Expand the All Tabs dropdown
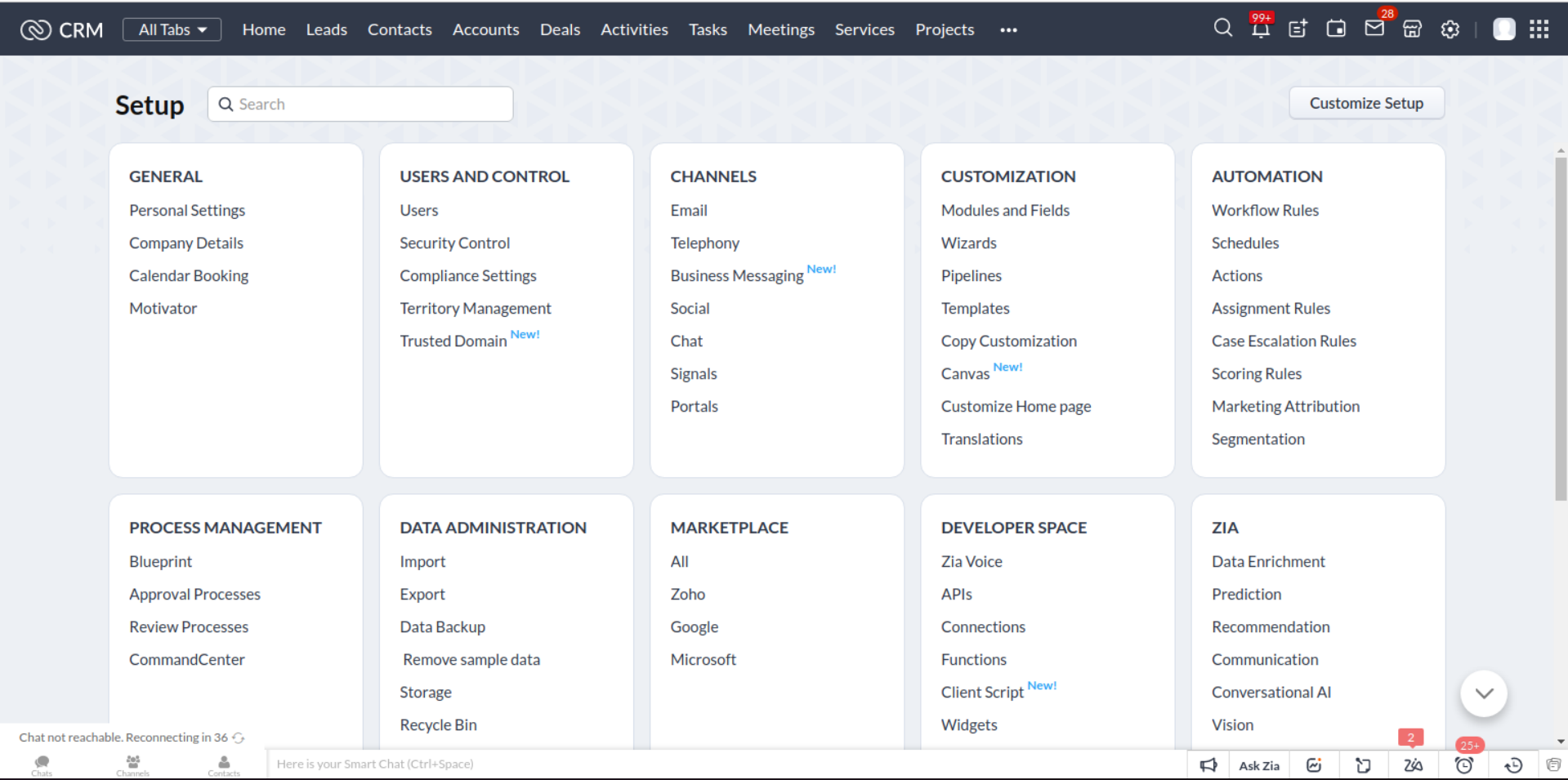The width and height of the screenshot is (1568, 780). coord(172,29)
